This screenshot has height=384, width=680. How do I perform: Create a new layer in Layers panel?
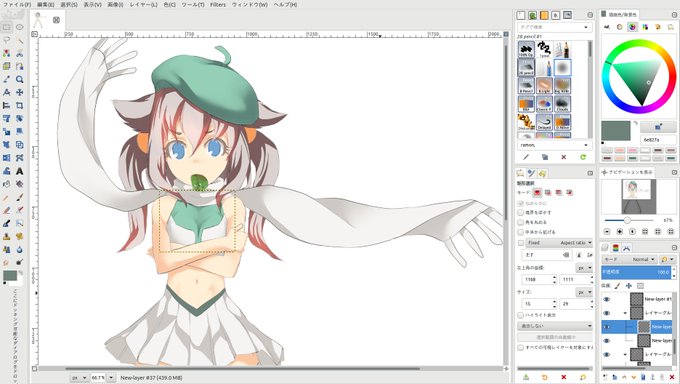click(x=606, y=377)
